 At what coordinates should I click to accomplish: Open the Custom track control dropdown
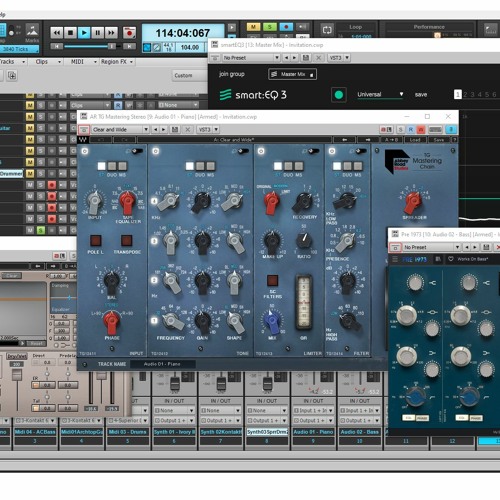pyautogui.click(x=189, y=76)
